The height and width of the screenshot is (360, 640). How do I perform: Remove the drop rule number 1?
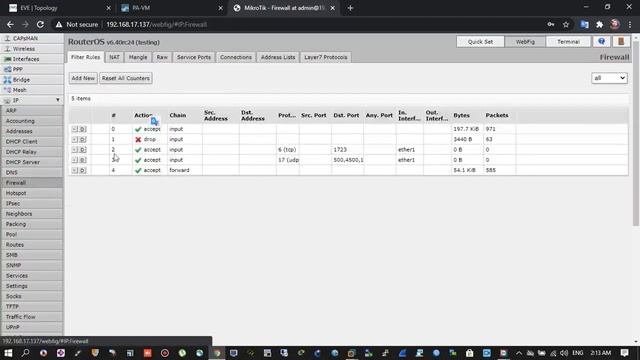[x=74, y=139]
